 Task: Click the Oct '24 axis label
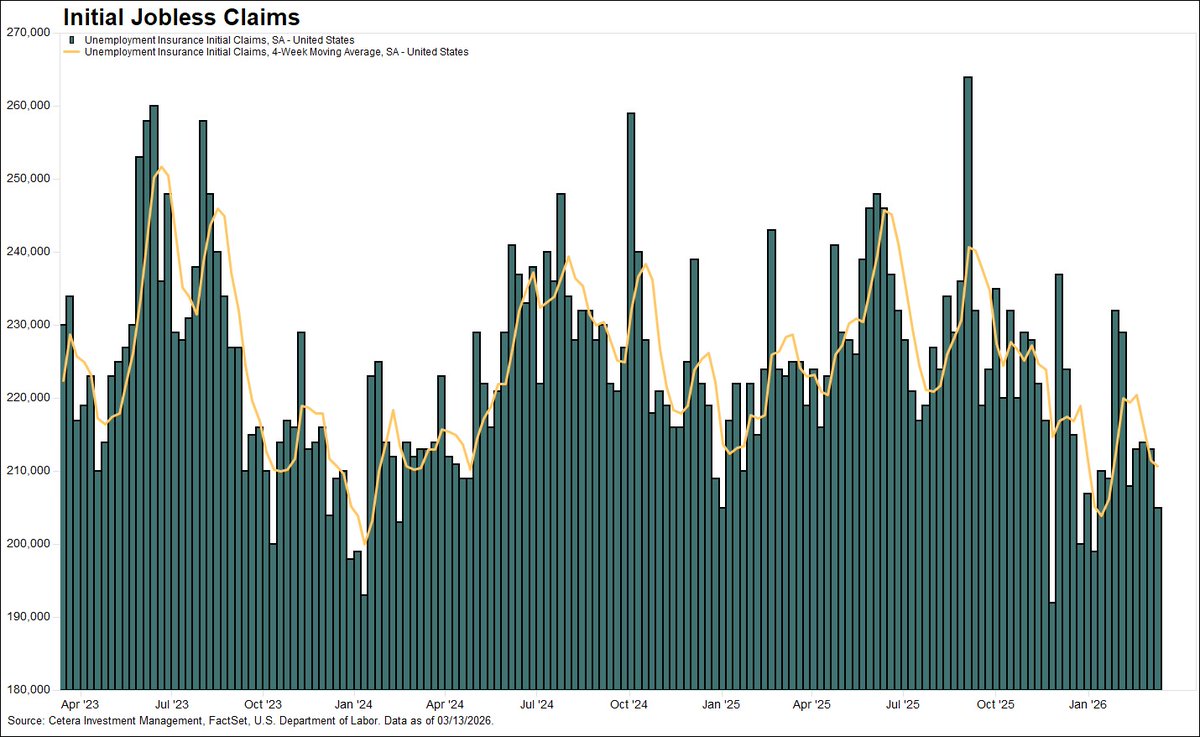click(x=631, y=704)
